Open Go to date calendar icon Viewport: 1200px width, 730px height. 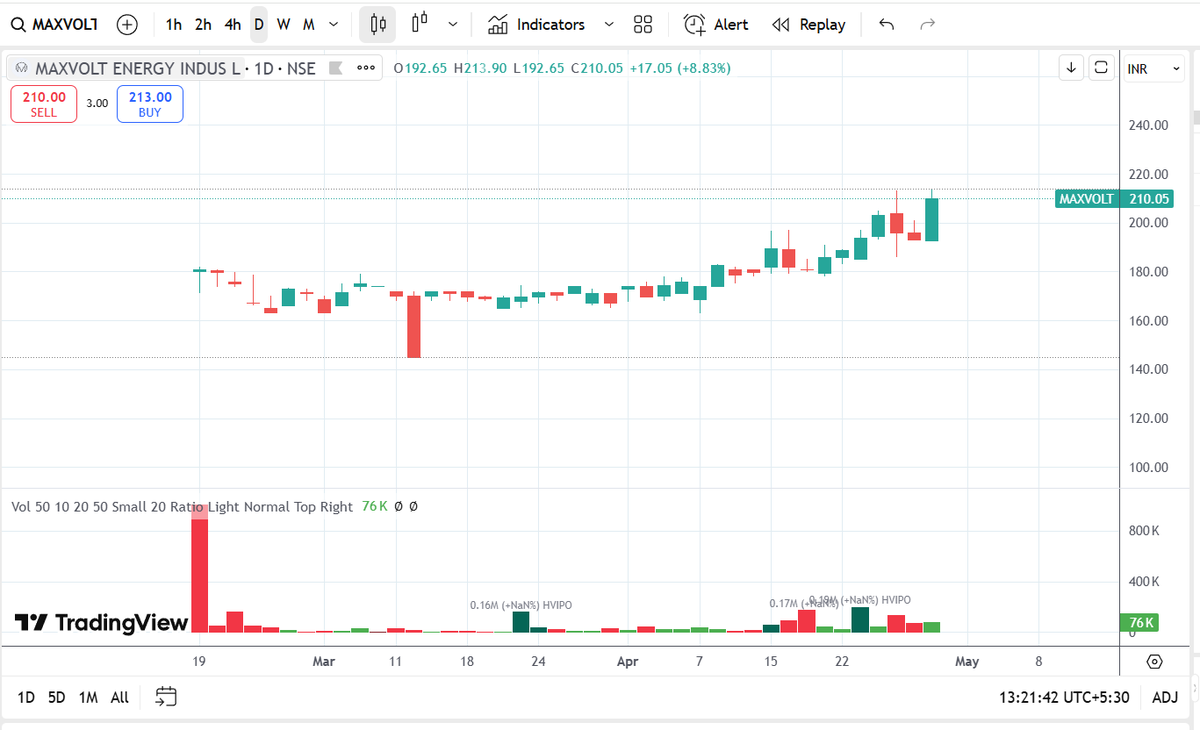(166, 697)
